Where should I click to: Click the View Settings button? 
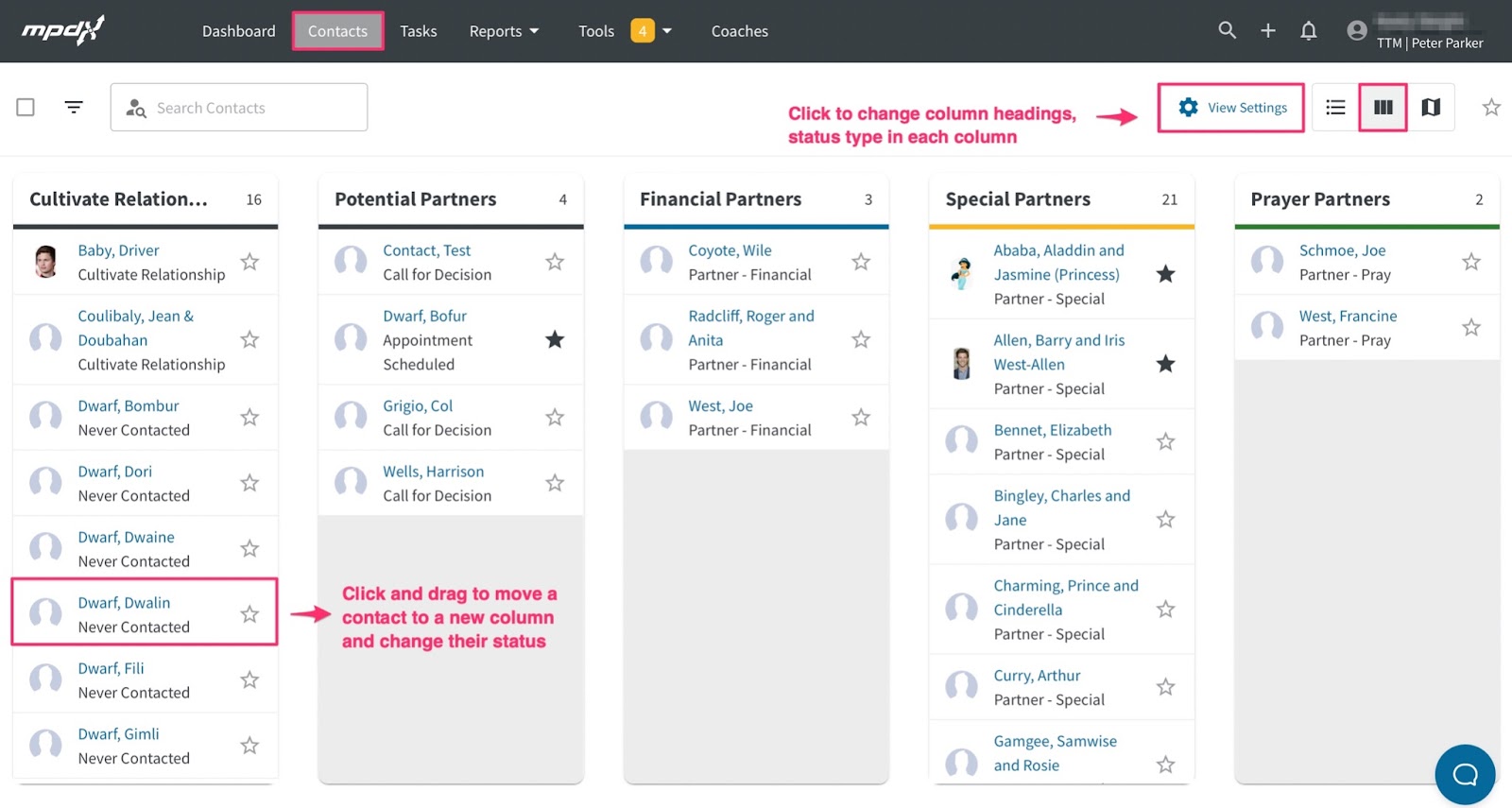[1231, 108]
